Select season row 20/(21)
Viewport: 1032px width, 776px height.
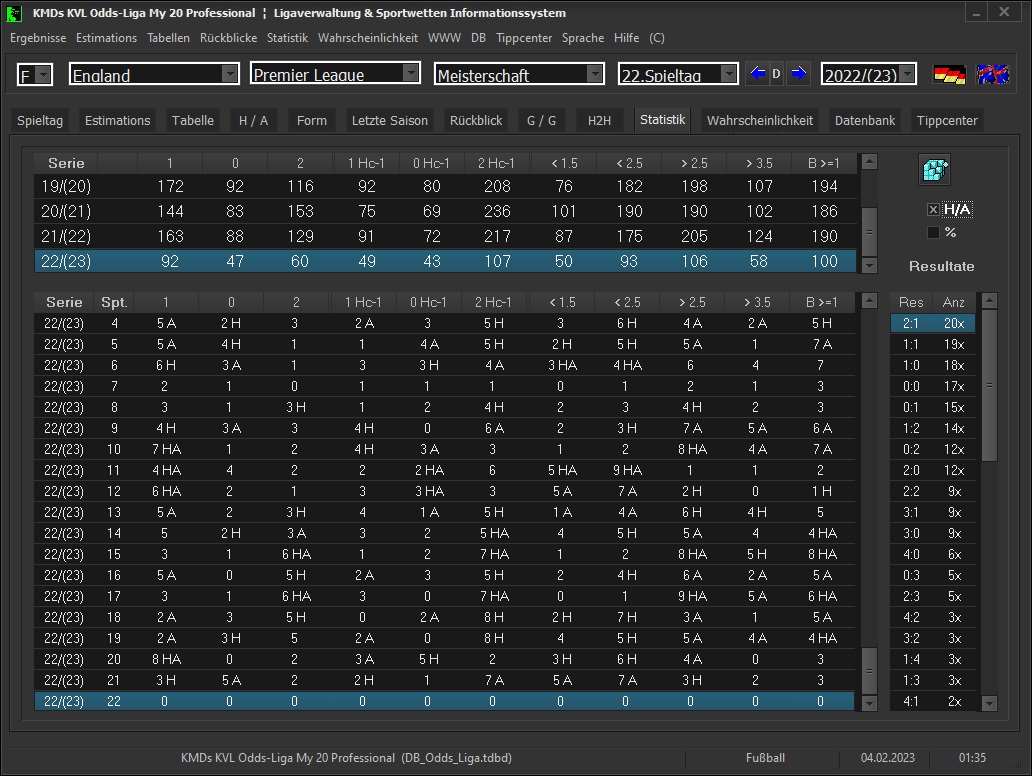445,211
